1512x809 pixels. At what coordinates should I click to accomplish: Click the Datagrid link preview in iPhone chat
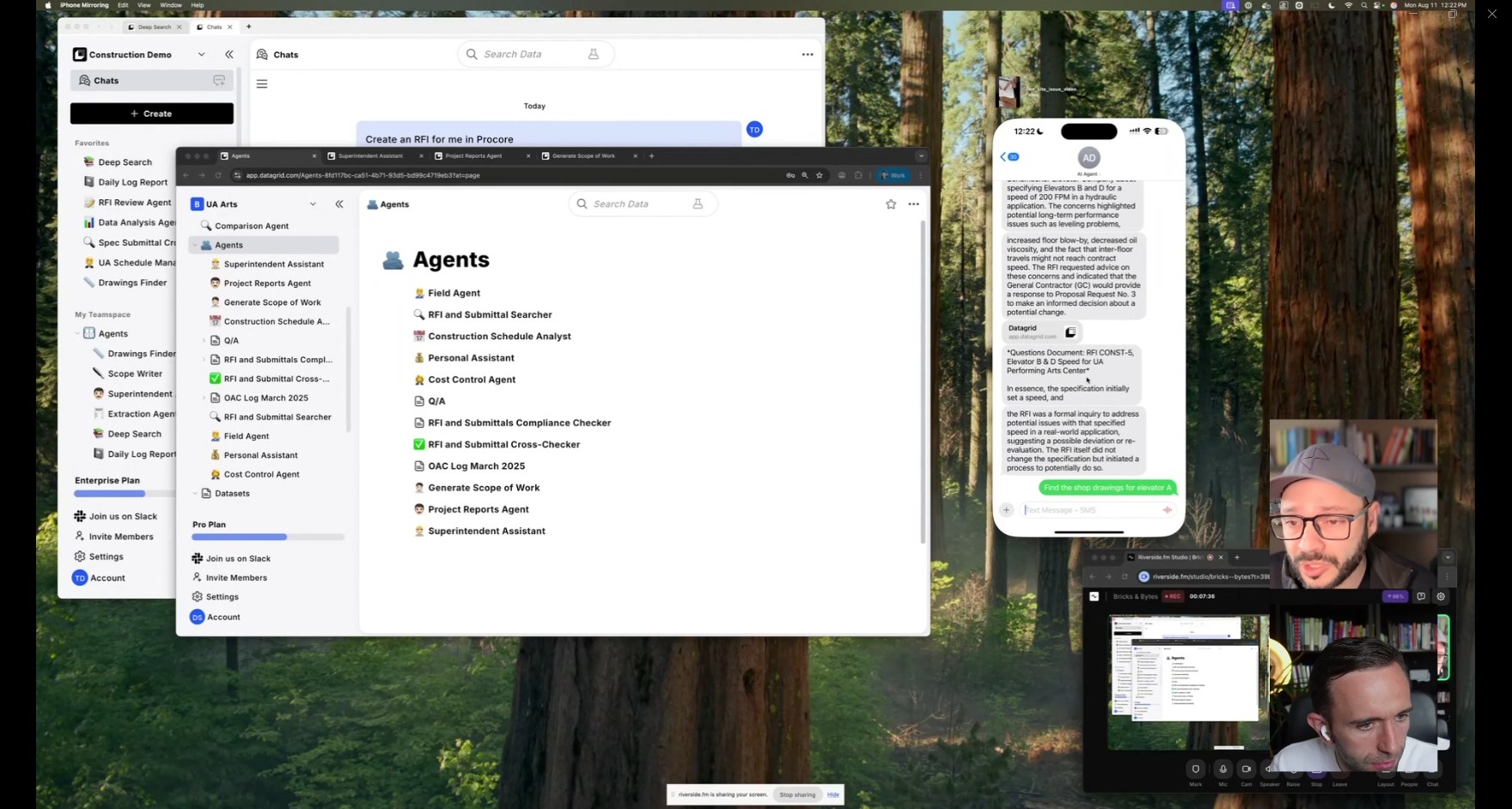(x=1042, y=332)
